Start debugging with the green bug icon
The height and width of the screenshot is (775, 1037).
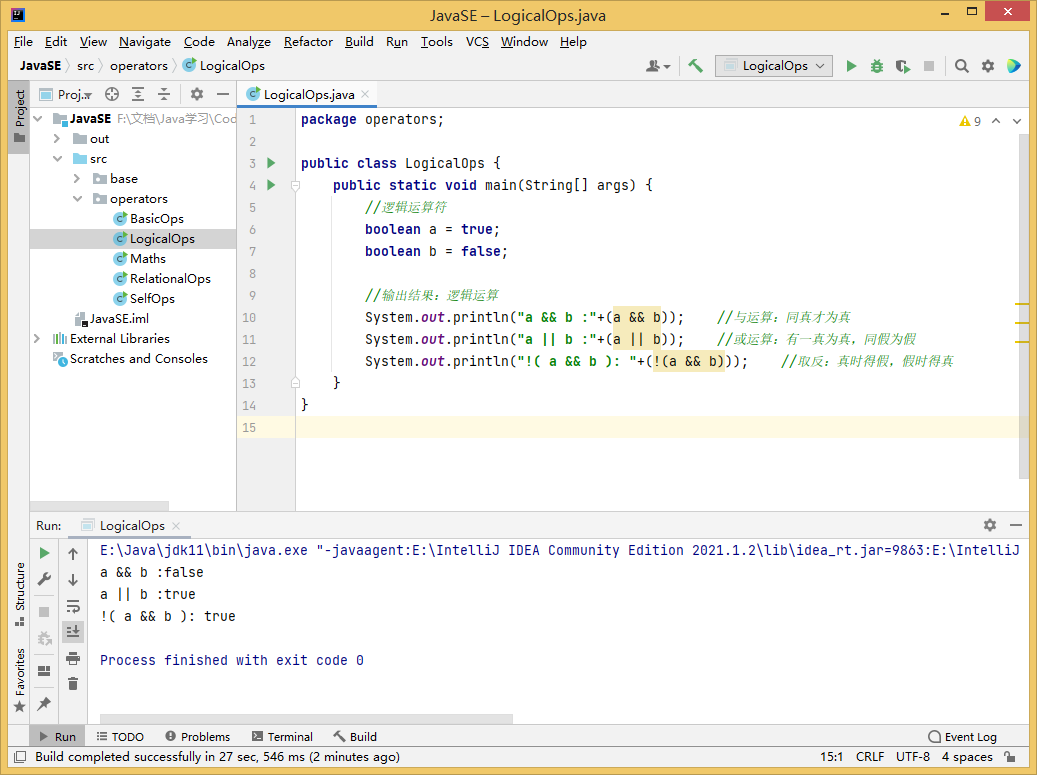(x=877, y=66)
